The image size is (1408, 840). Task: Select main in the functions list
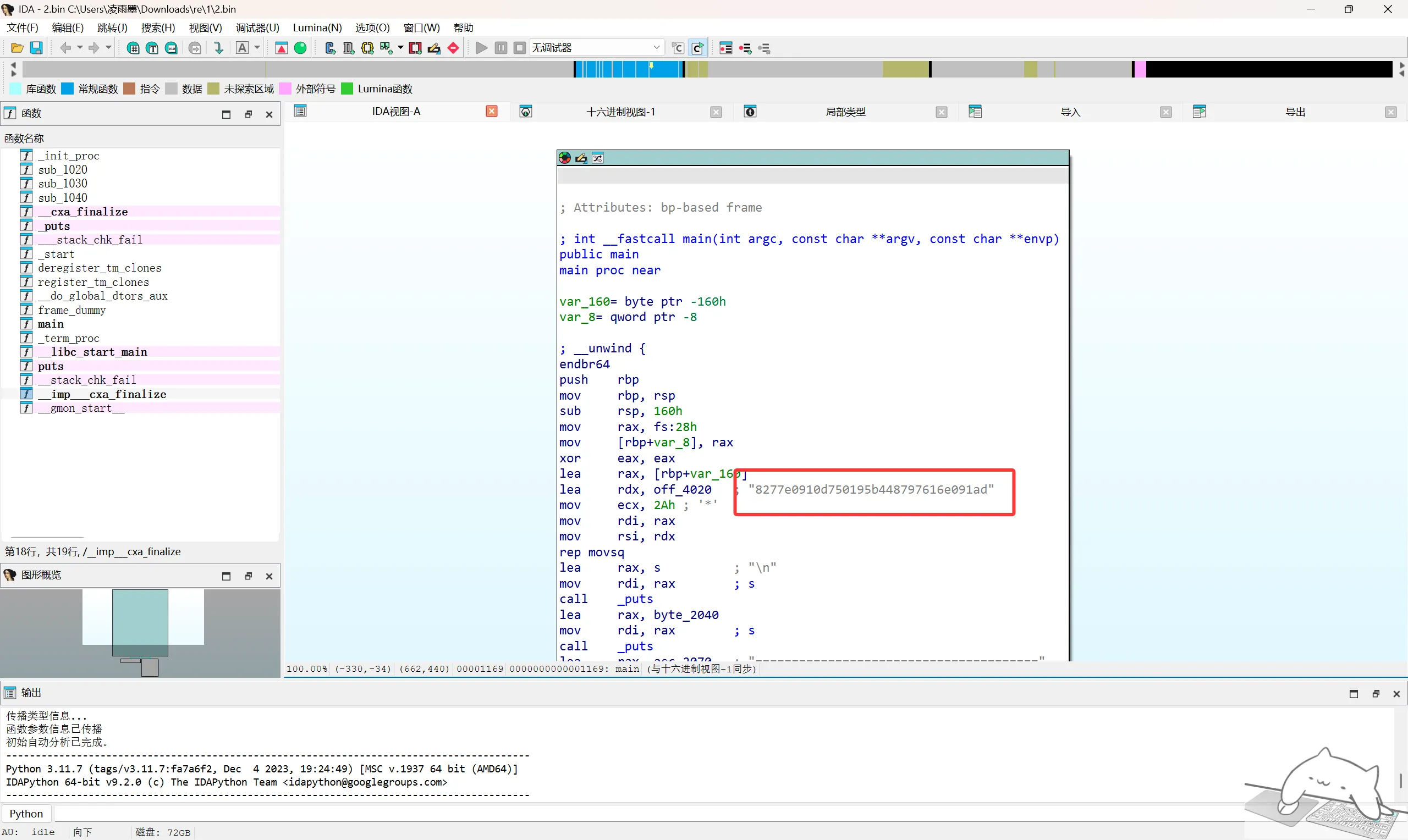pos(51,324)
